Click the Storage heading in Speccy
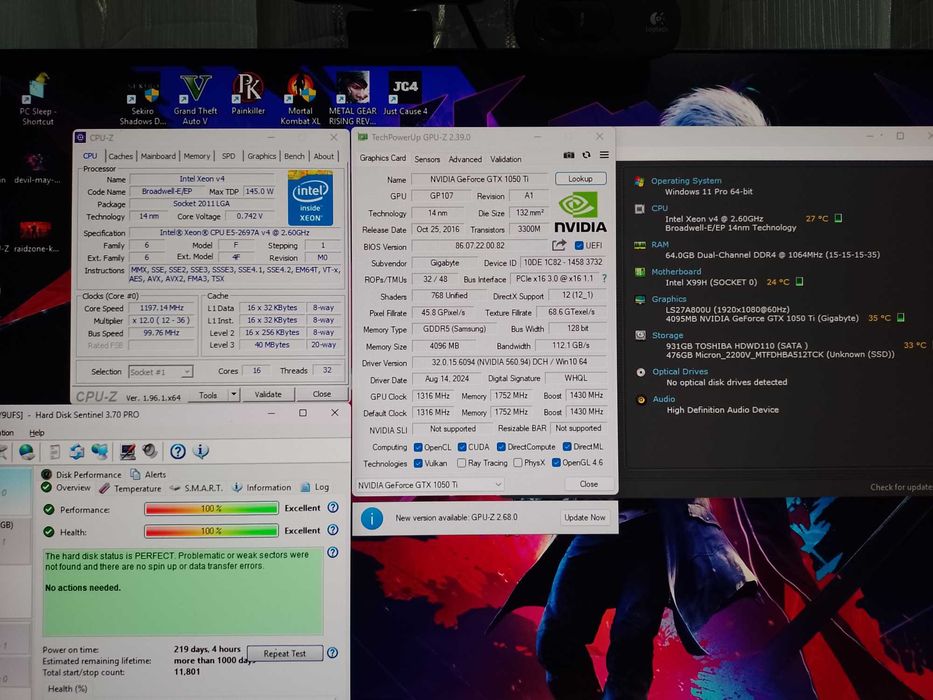933x700 pixels. click(x=667, y=335)
